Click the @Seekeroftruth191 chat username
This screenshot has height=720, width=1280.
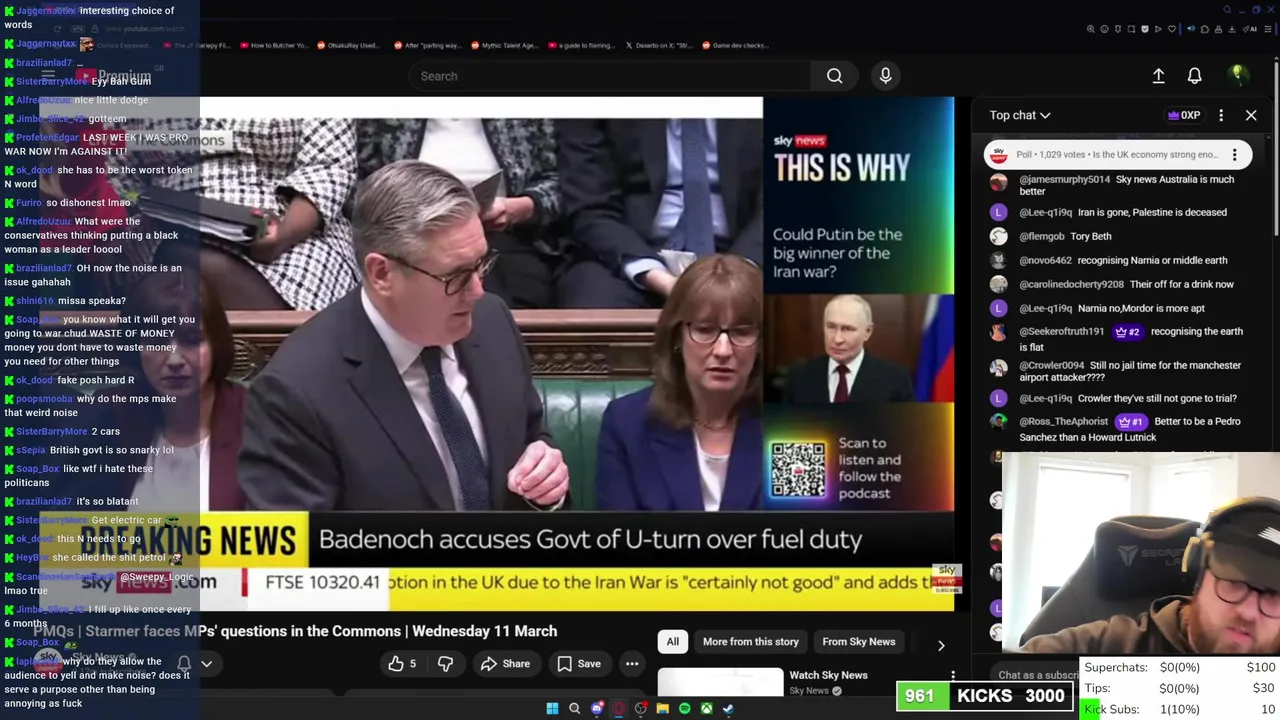[1061, 332]
